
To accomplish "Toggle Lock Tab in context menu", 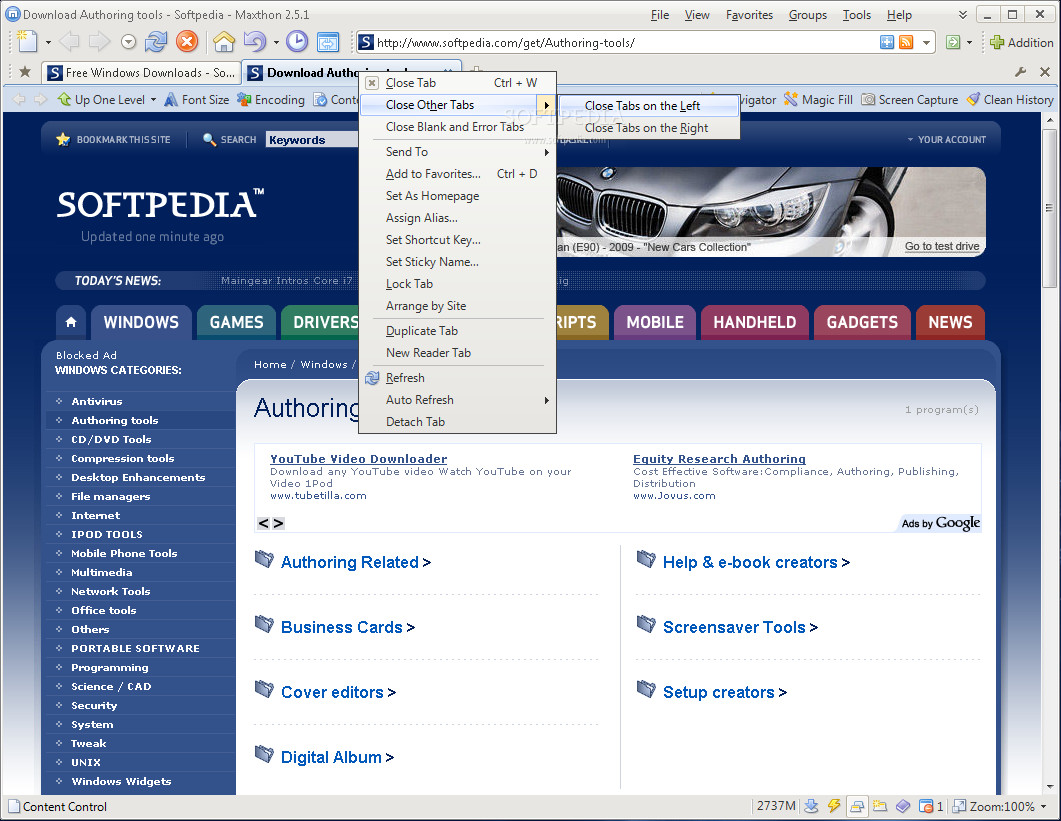I will tap(457, 284).
